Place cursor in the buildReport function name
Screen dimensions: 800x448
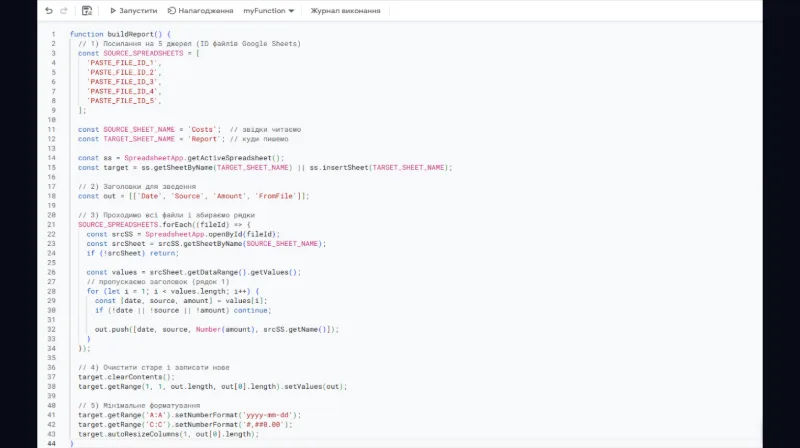click(x=133, y=34)
